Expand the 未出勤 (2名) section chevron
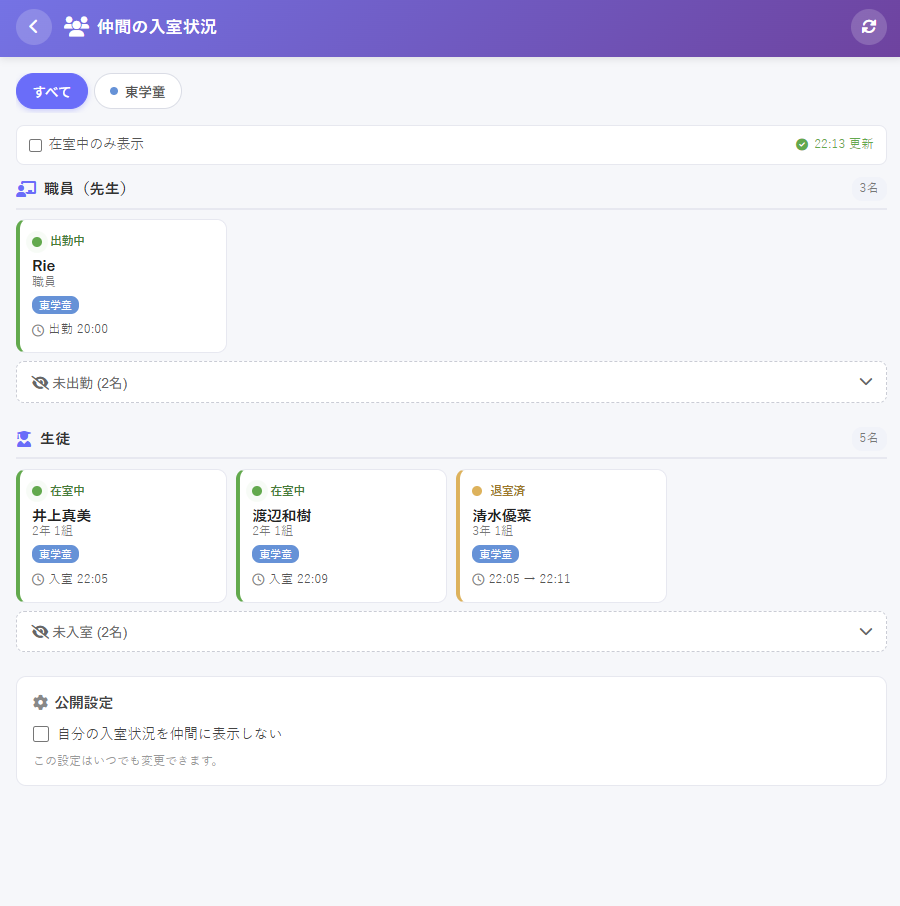The image size is (900, 906). pos(865,382)
